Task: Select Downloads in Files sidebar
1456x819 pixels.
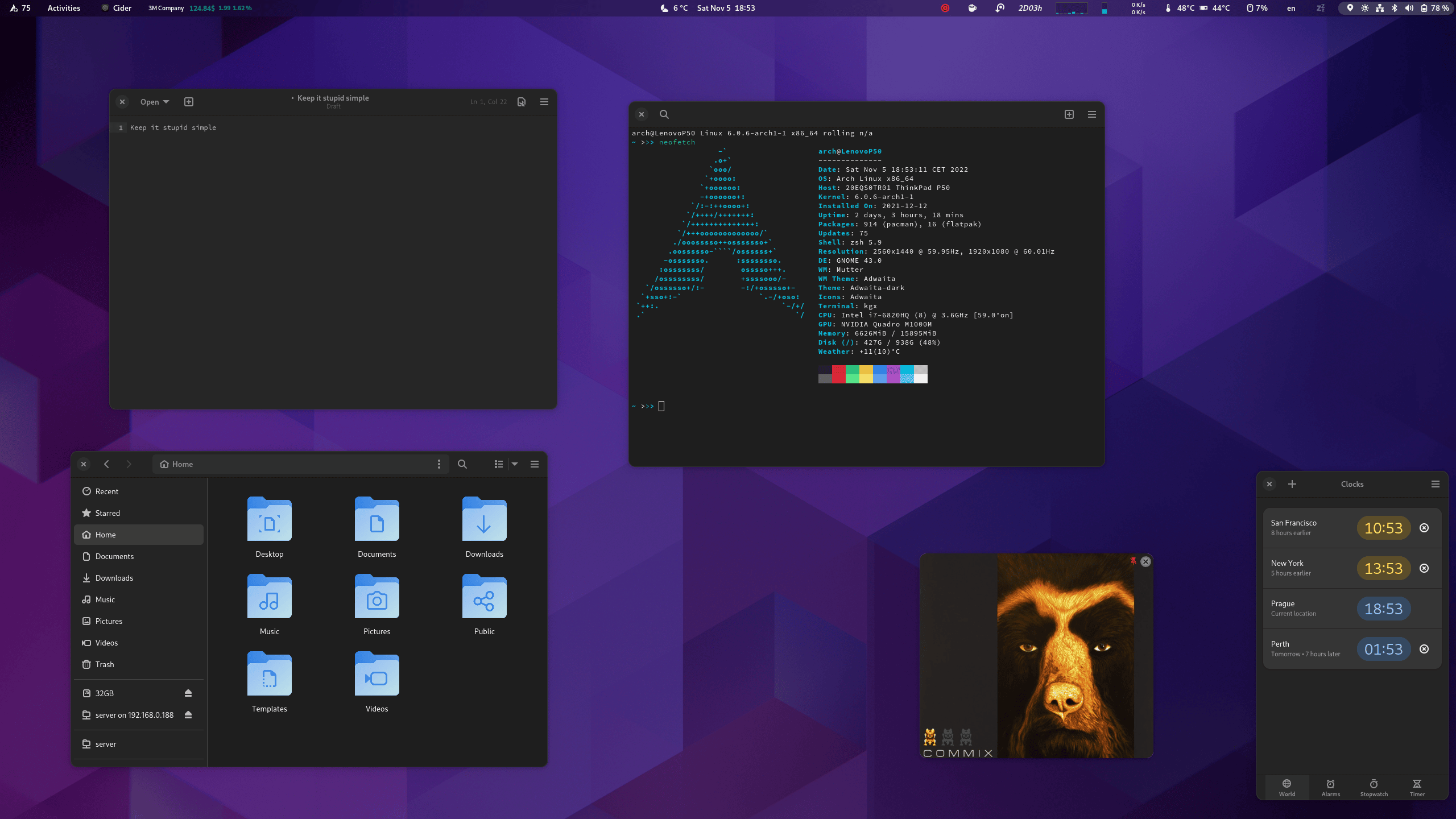Action: [x=139, y=578]
